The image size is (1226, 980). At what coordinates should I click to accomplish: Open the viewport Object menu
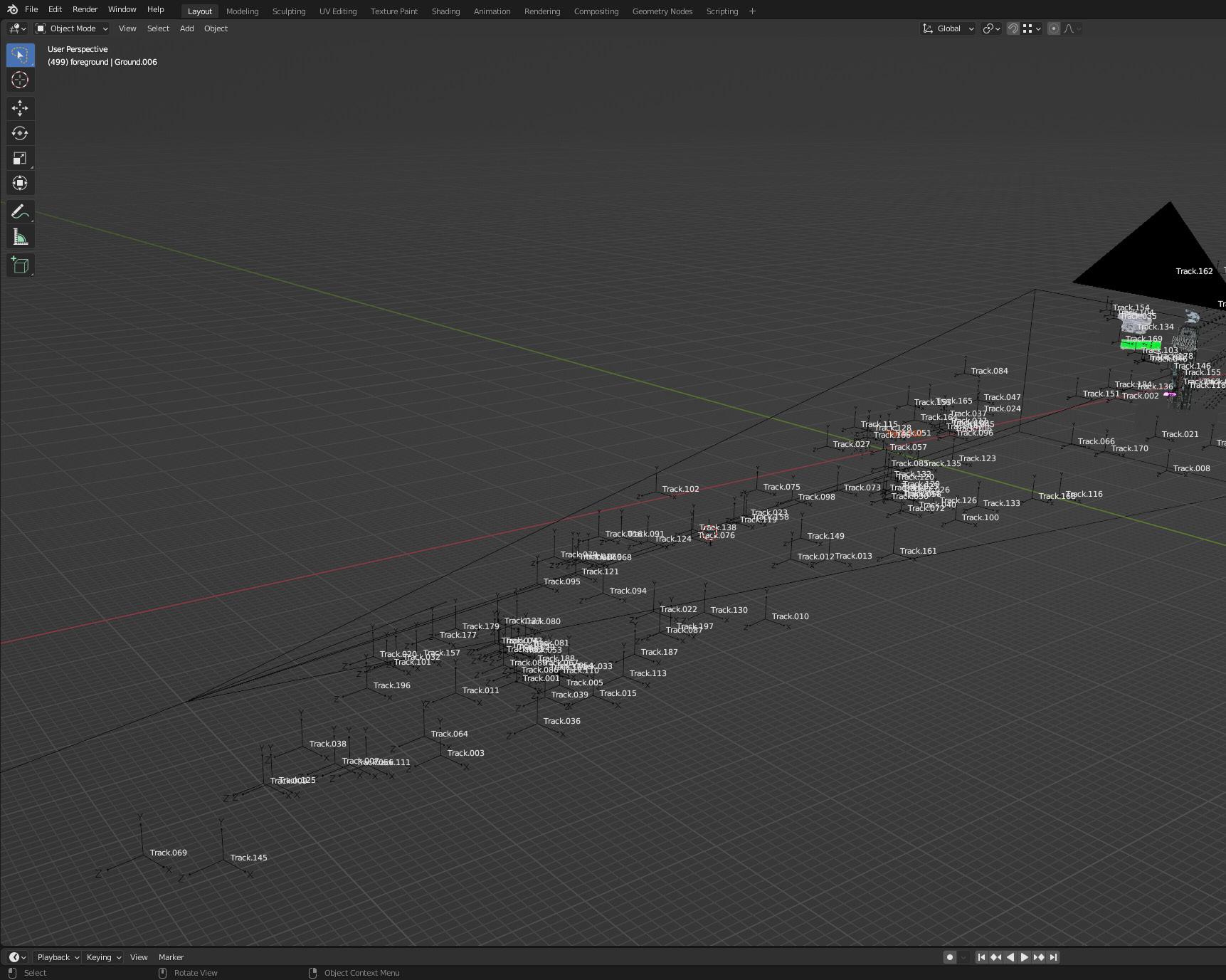pyautogui.click(x=216, y=28)
